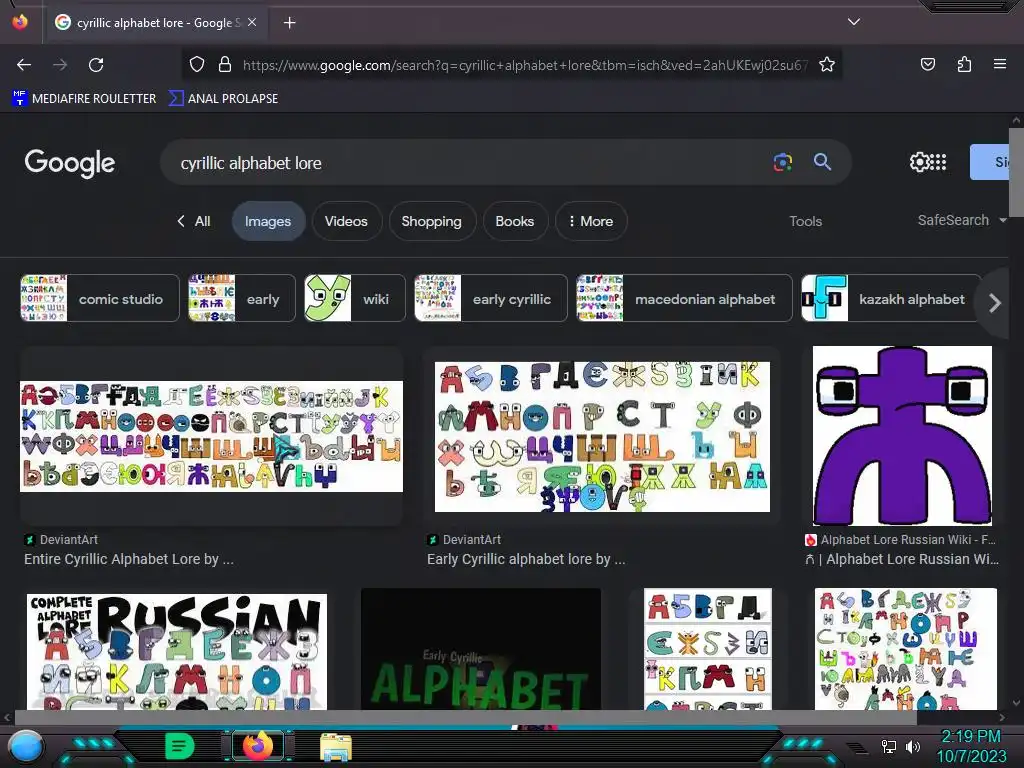Switch to the Shopping tab

pyautogui.click(x=432, y=221)
